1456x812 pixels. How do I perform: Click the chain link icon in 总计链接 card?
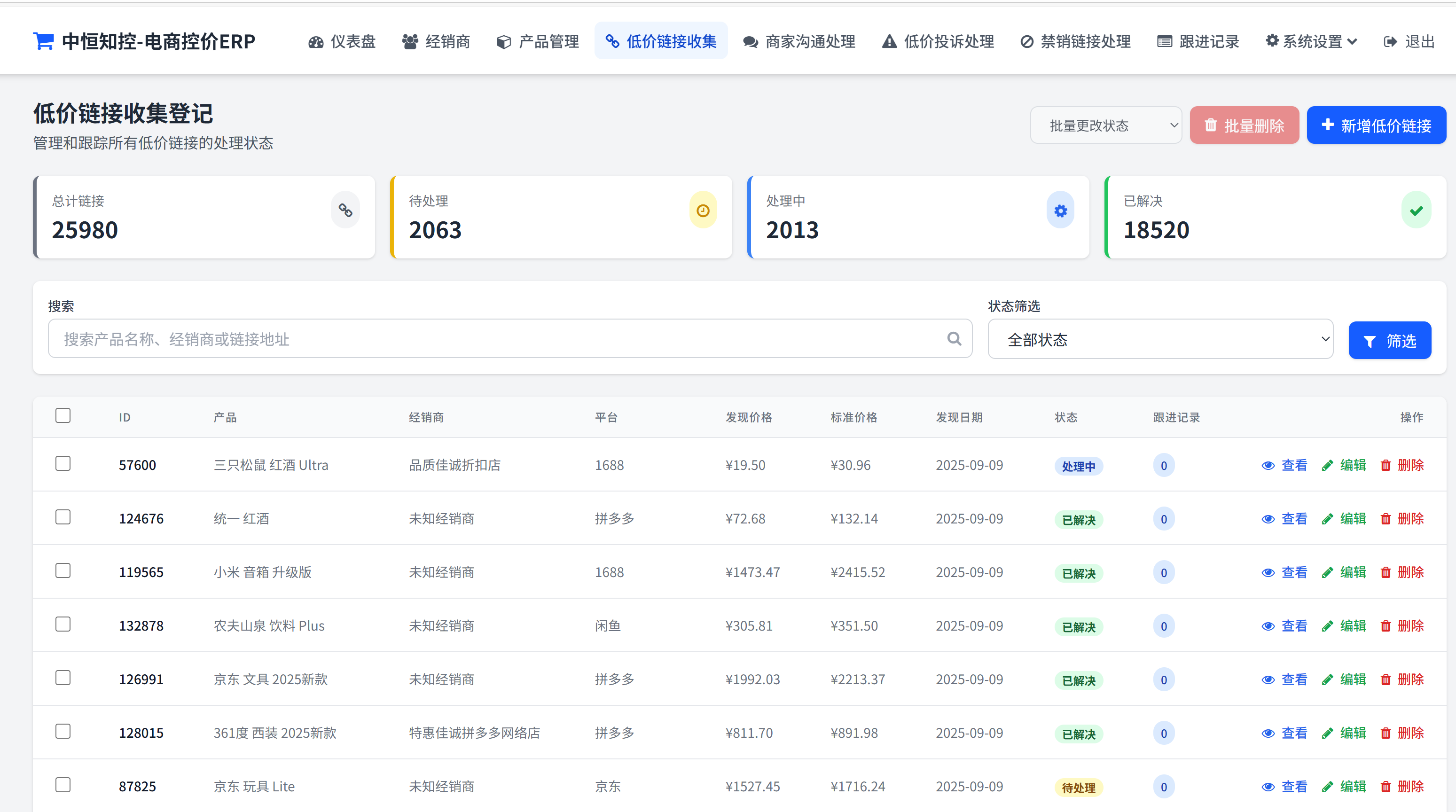click(345, 211)
